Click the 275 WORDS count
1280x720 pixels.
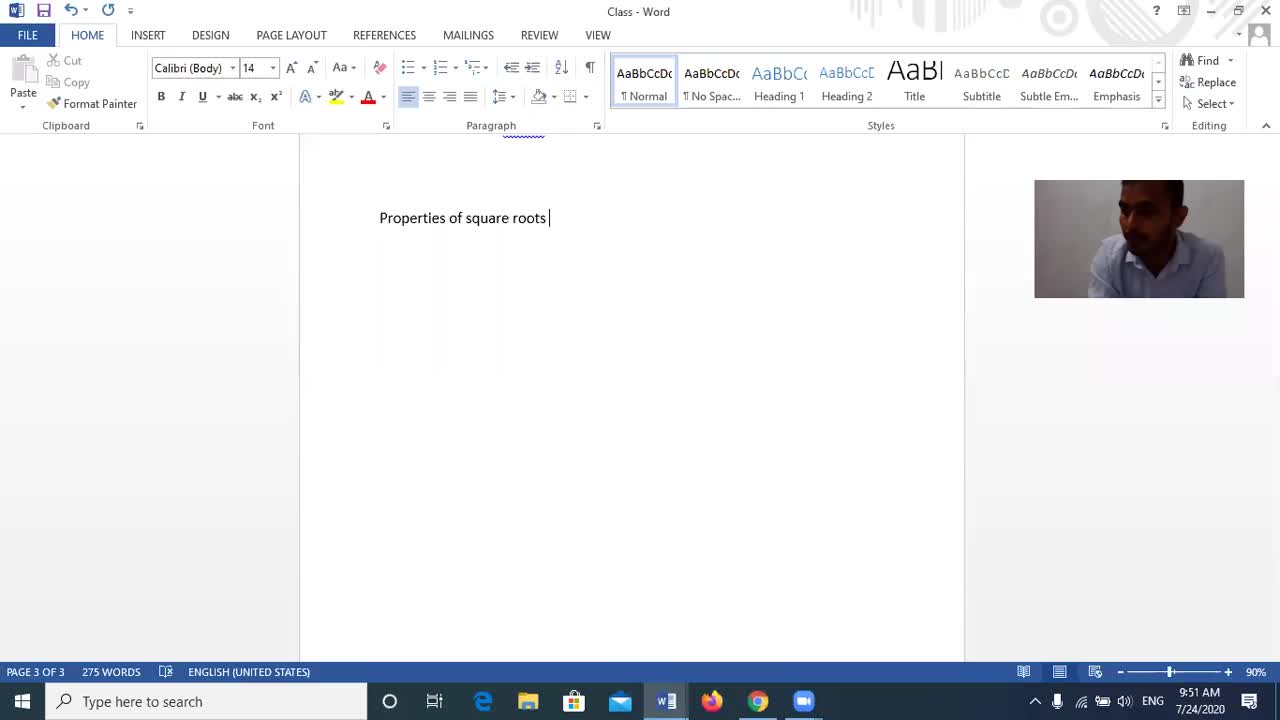coord(111,672)
